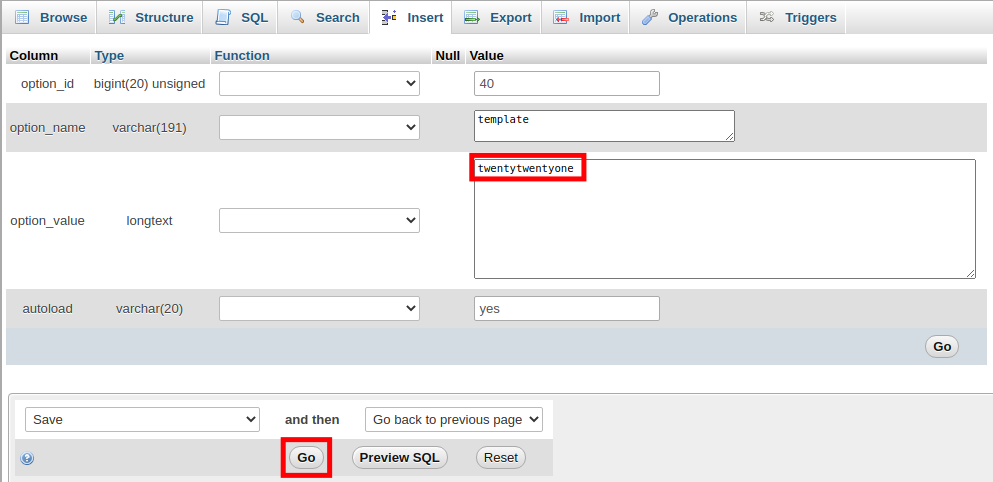Screen dimensions: 993x482
Task: Switch to the Structure tab
Action: pos(149,18)
